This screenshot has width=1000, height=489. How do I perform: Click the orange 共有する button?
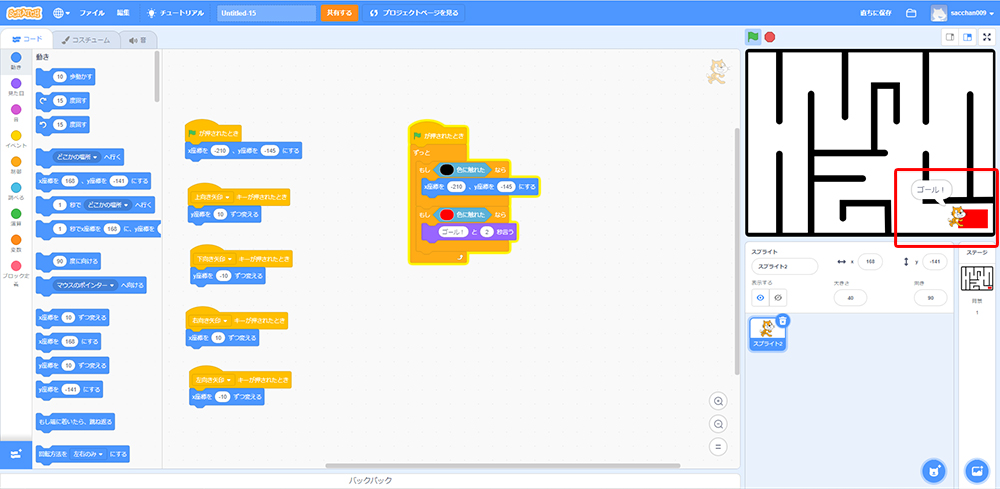tap(339, 13)
